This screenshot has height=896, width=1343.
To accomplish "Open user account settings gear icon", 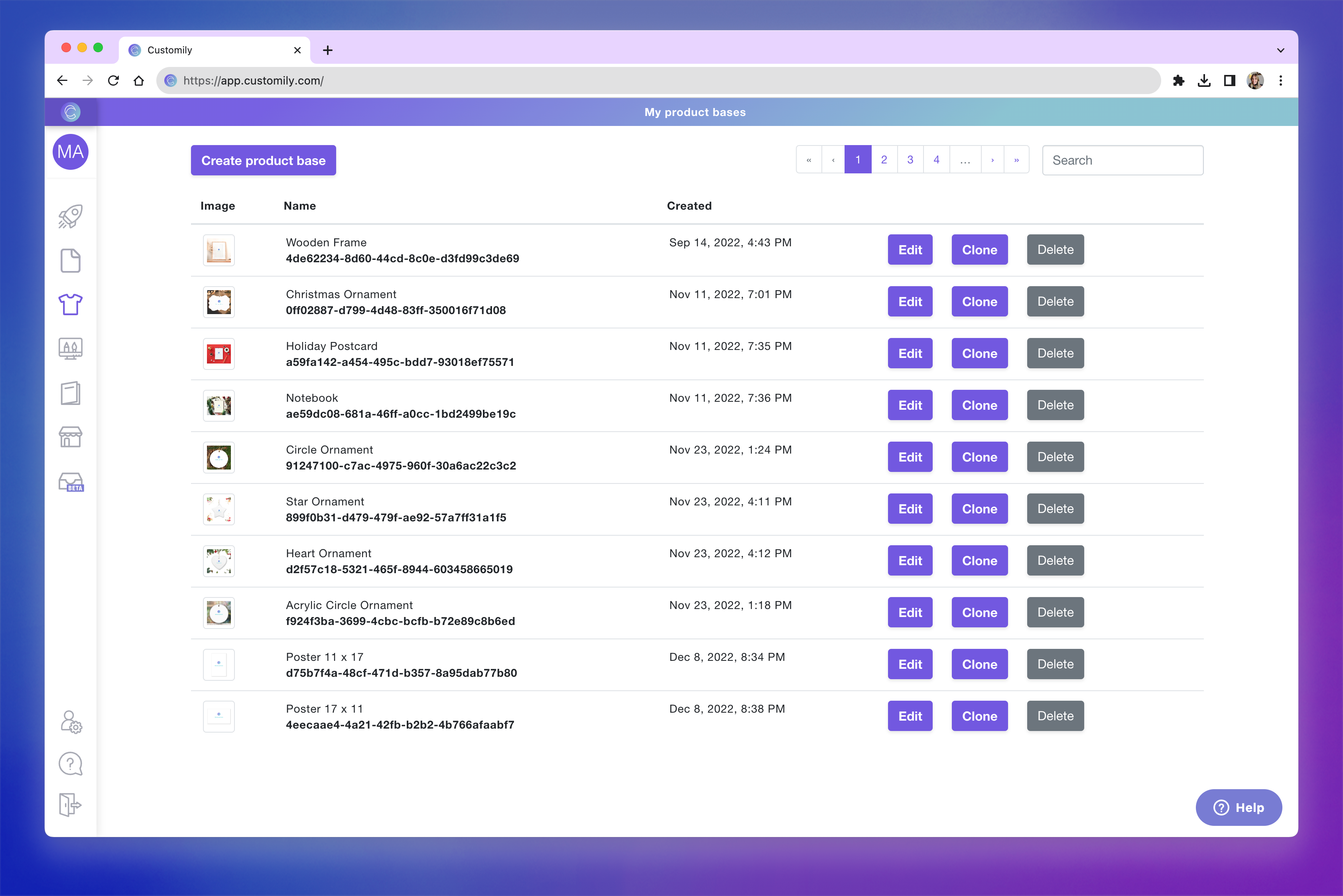I will pyautogui.click(x=71, y=722).
